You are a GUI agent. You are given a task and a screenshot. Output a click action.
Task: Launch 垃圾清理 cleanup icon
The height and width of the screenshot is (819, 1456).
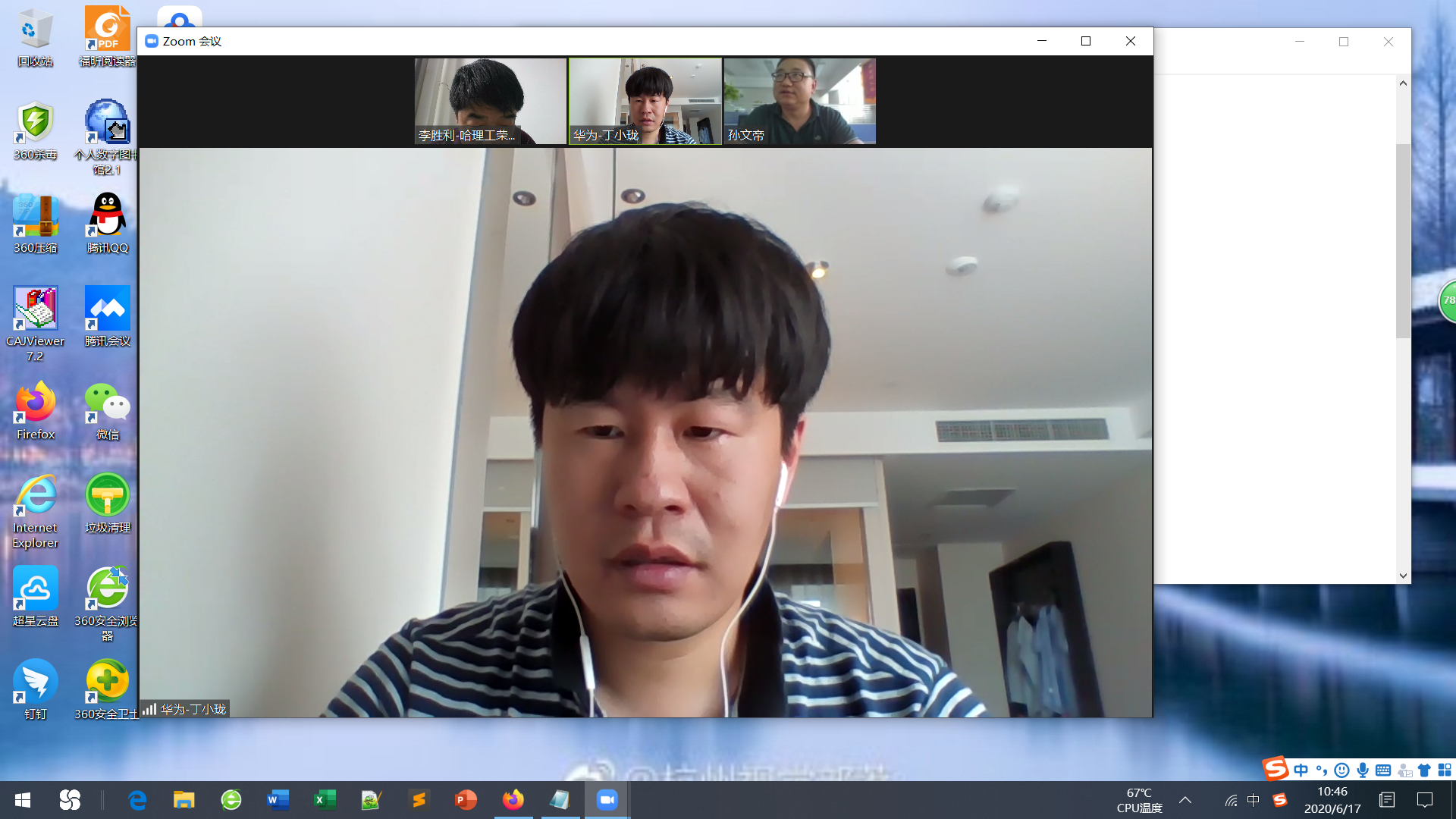click(x=107, y=504)
